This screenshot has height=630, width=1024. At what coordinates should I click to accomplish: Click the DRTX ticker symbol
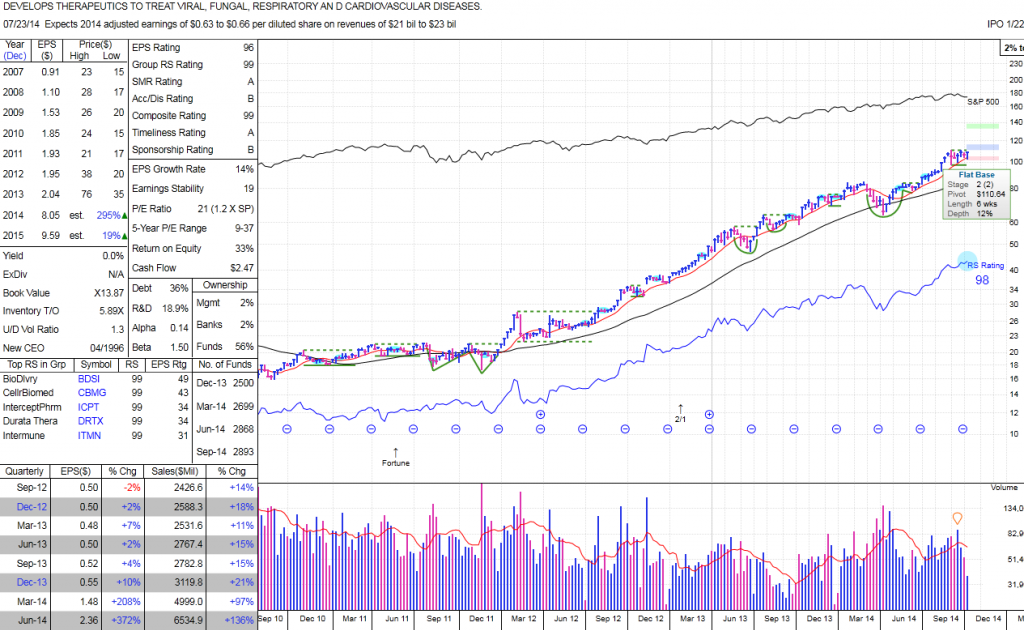(x=89, y=421)
